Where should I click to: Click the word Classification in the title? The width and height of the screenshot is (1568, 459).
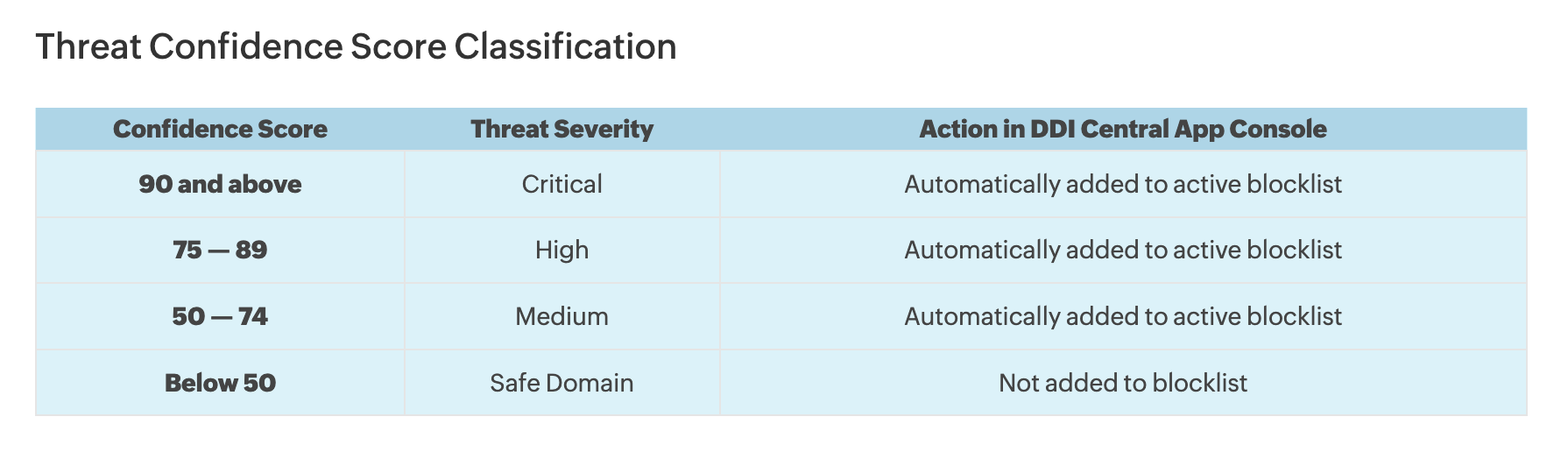pos(565,46)
